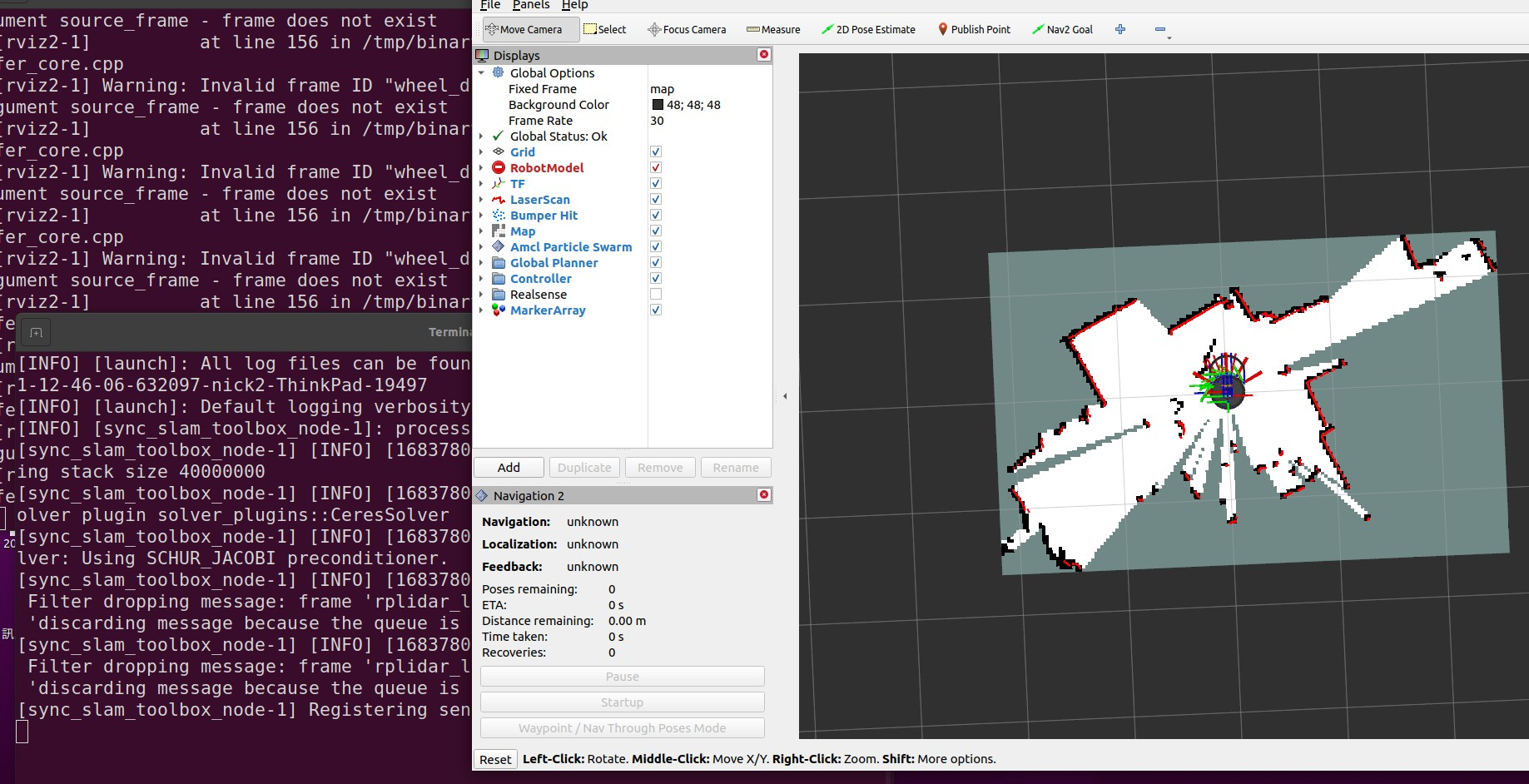Viewport: 1529px width, 784px height.
Task: Enable the Realsense display
Action: (655, 294)
